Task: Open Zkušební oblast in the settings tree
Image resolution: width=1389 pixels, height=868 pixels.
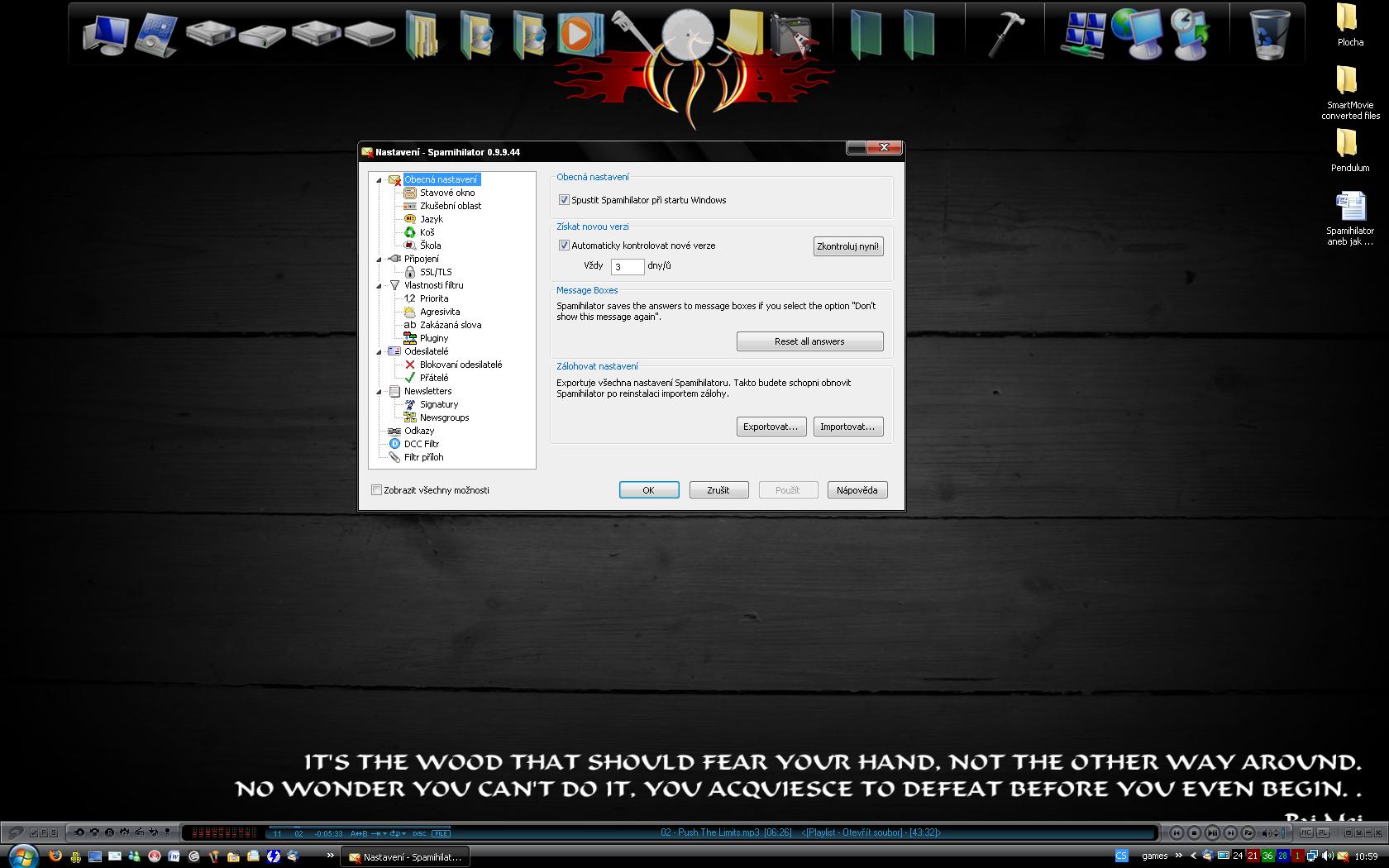Action: (x=451, y=206)
